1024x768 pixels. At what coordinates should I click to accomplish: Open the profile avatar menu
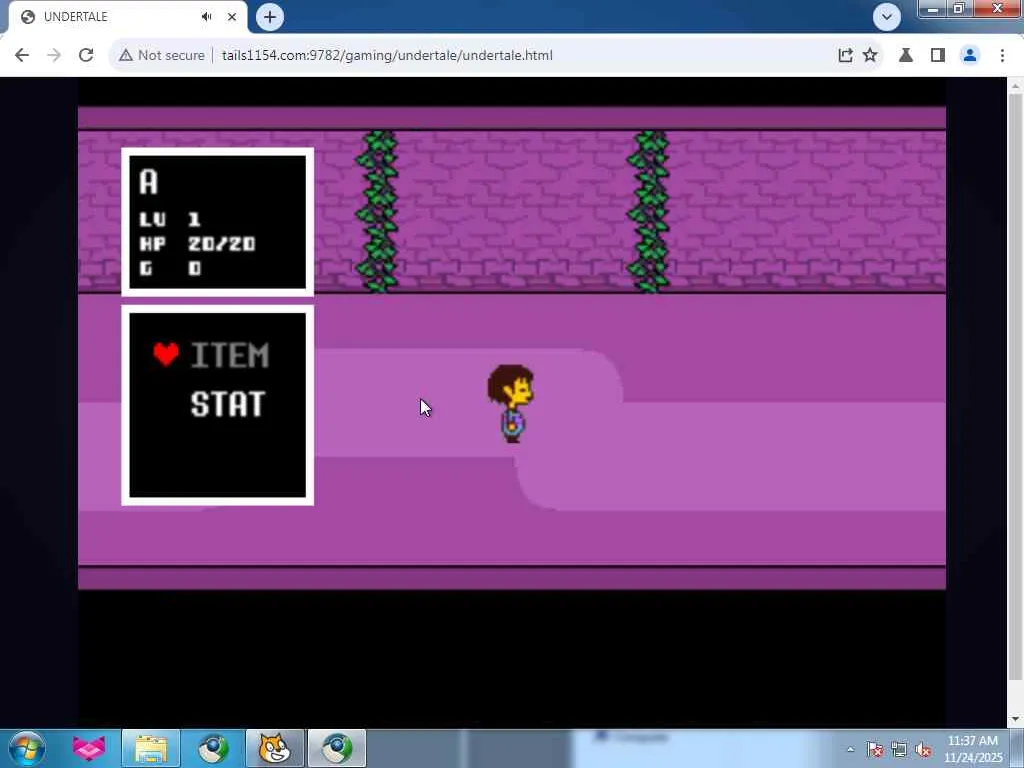970,56
